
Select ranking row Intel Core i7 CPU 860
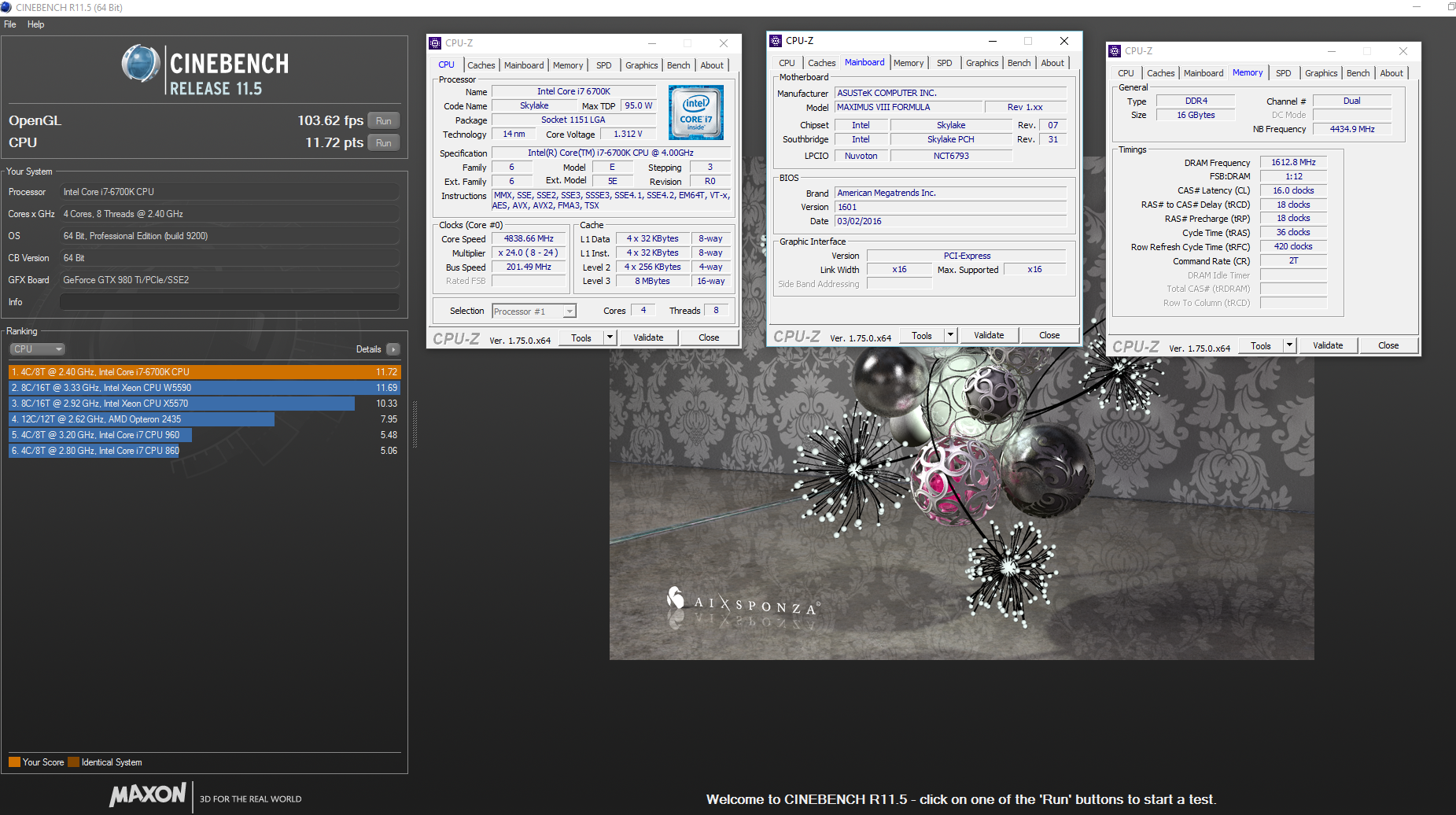tap(205, 451)
